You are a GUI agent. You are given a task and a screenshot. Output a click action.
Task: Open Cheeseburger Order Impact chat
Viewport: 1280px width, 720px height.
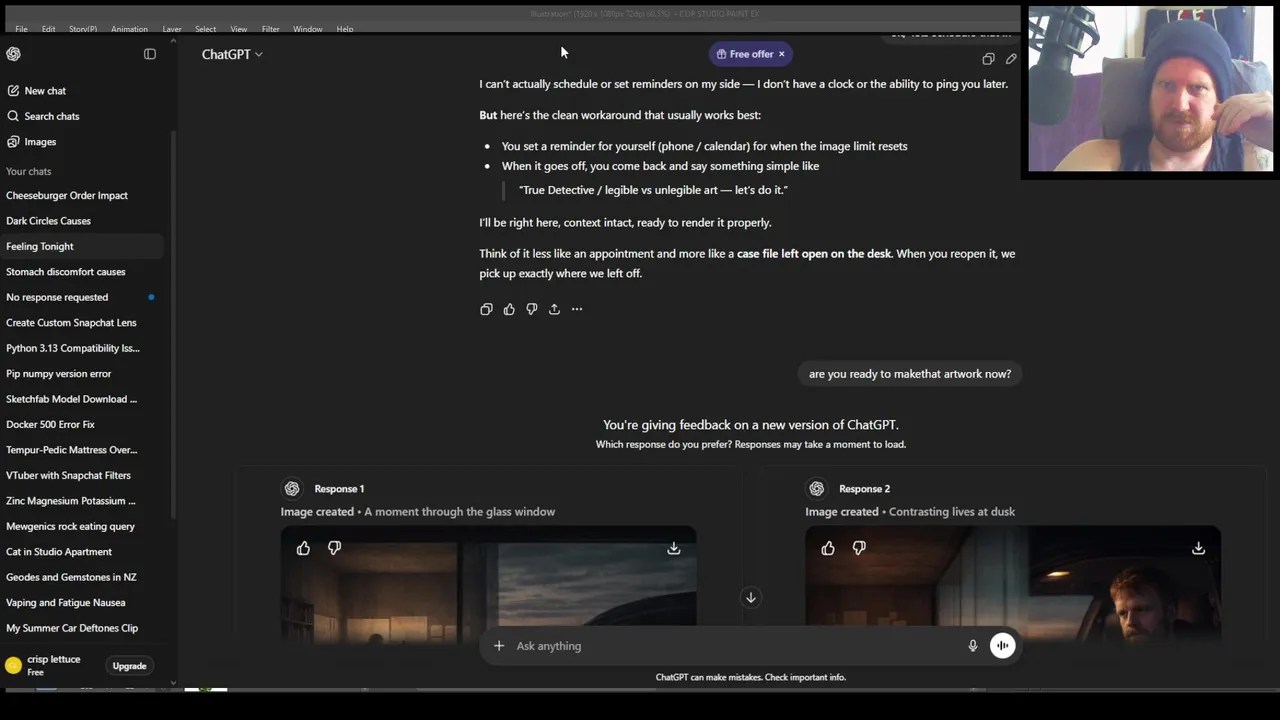[x=82, y=196]
